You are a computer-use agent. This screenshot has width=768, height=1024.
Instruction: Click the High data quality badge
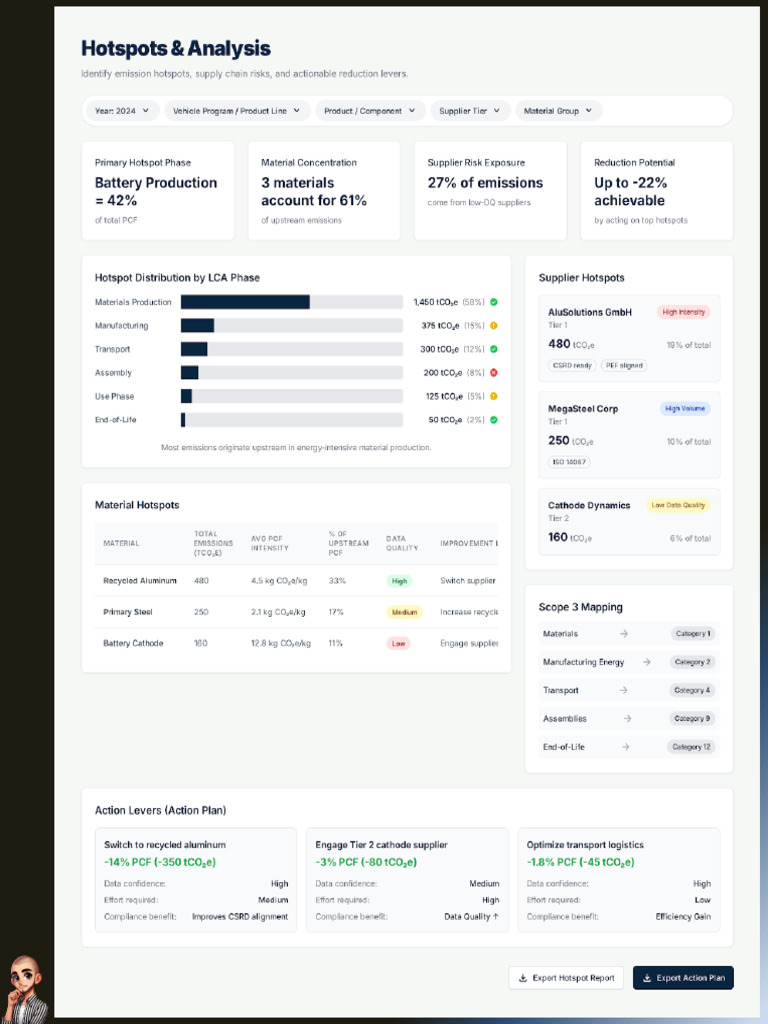[x=399, y=581]
